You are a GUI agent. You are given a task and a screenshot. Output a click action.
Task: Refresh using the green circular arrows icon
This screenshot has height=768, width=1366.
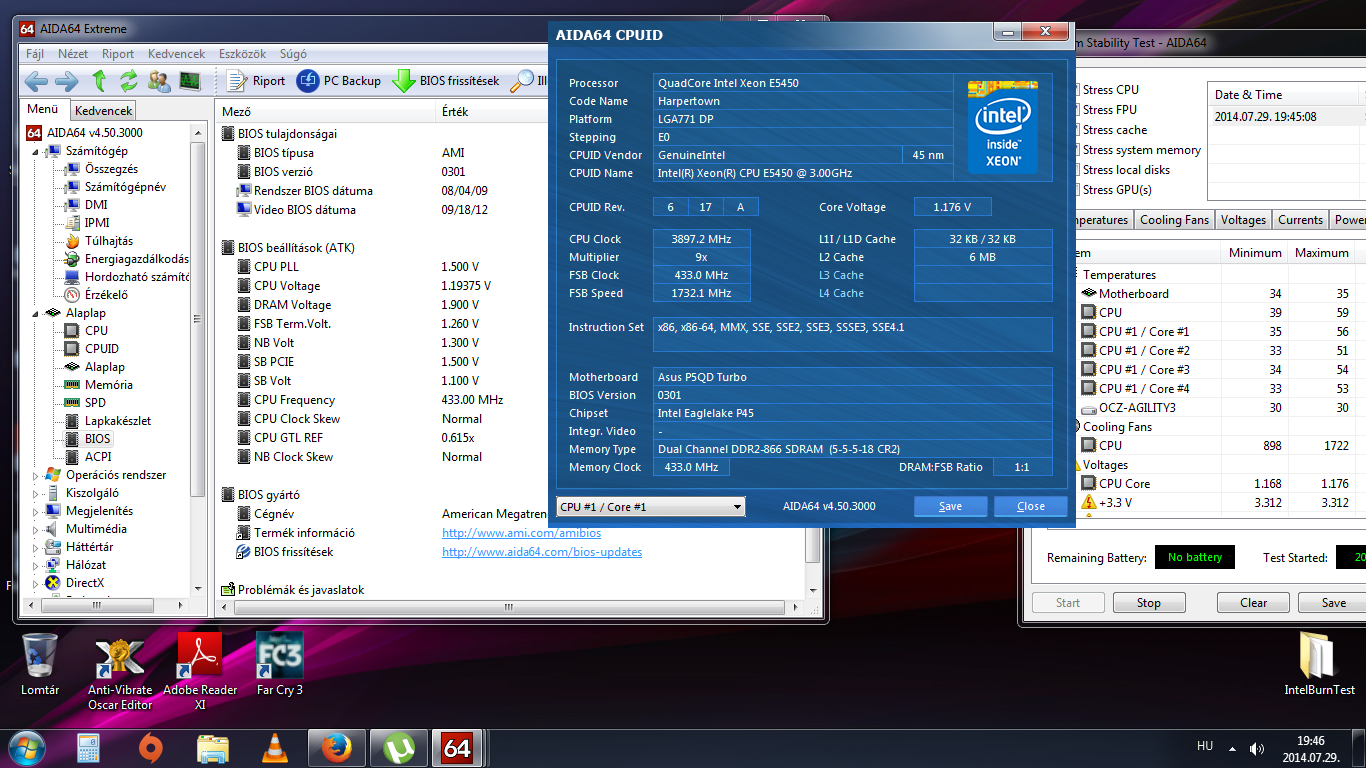[x=129, y=81]
